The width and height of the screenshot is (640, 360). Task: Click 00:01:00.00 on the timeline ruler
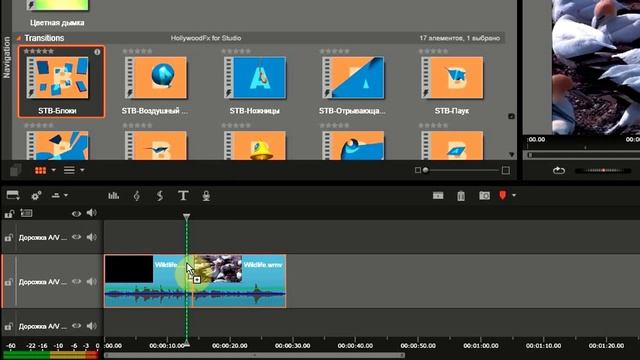pyautogui.click(x=481, y=346)
